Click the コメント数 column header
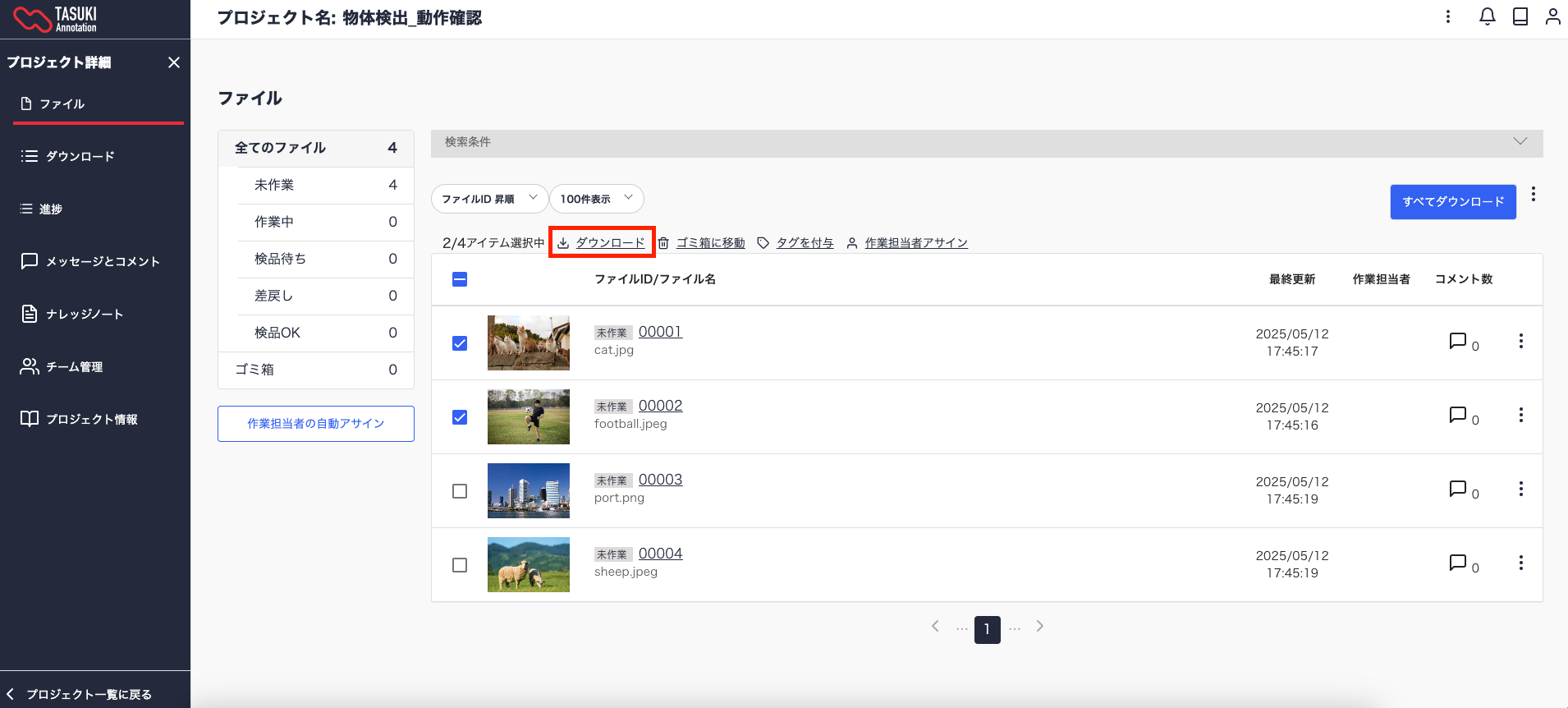This screenshot has height=708, width=1568. tap(1464, 279)
